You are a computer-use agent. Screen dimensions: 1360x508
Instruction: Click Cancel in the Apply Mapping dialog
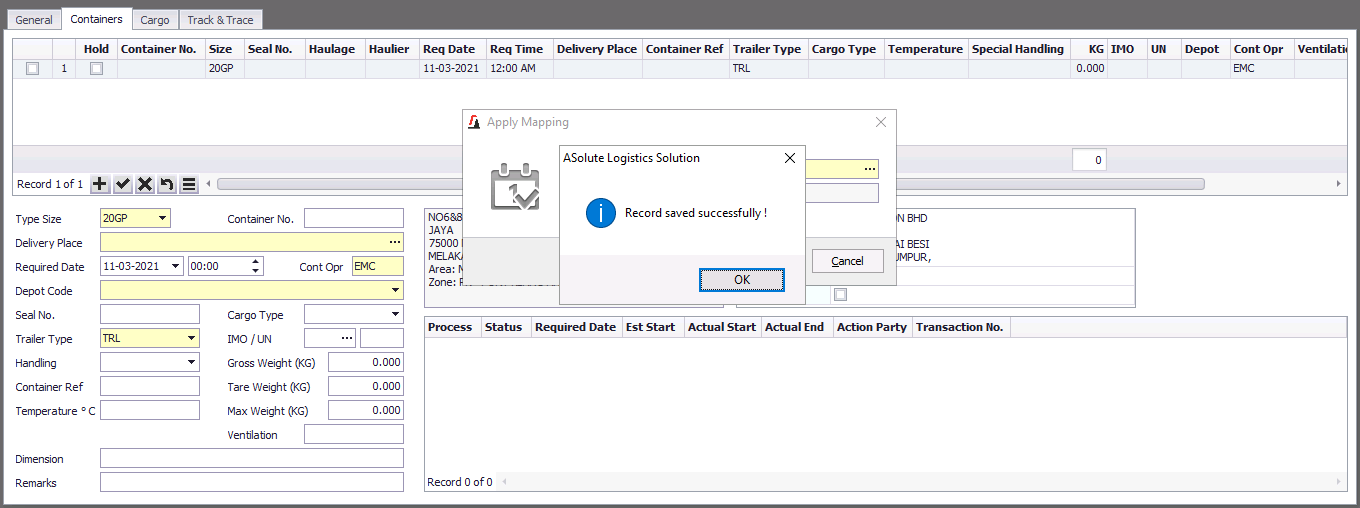pos(847,261)
